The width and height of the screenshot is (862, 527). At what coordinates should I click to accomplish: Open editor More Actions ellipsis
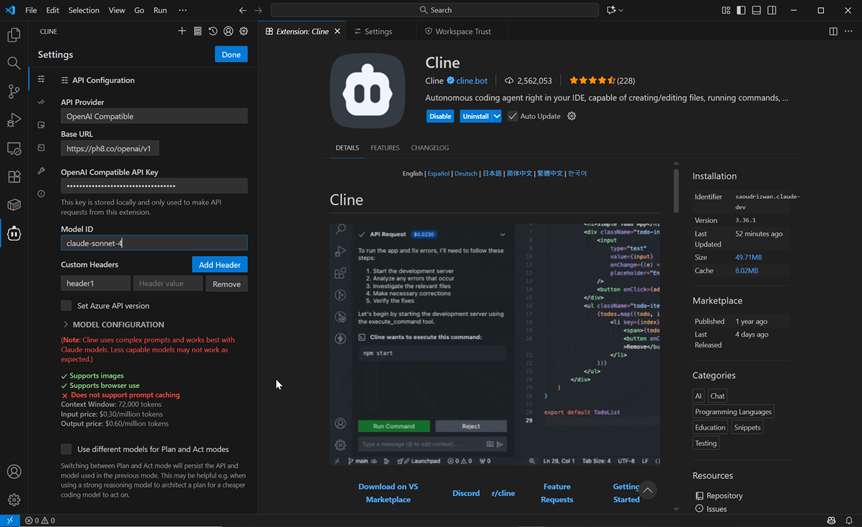point(849,31)
